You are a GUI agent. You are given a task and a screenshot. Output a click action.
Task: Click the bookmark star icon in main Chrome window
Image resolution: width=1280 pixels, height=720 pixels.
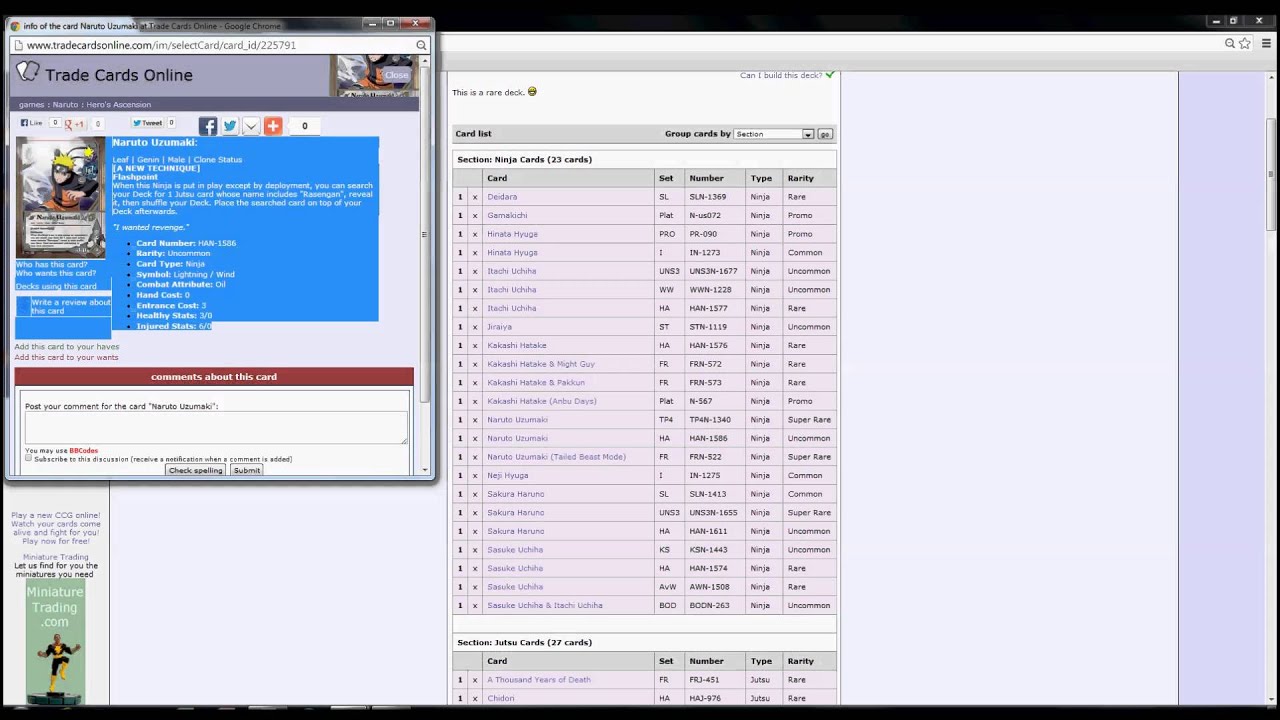(1245, 43)
